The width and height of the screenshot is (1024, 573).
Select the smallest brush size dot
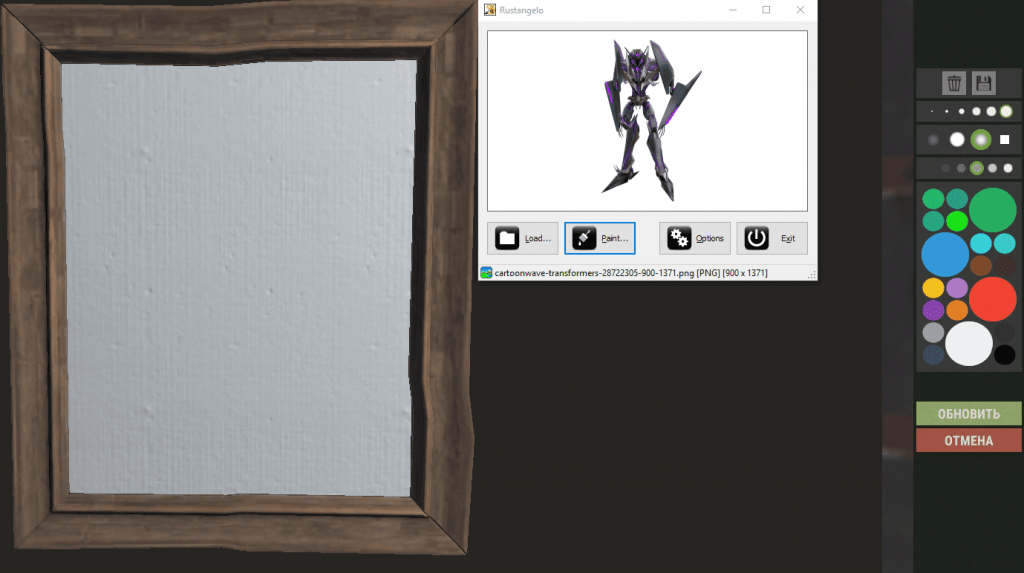[932, 112]
